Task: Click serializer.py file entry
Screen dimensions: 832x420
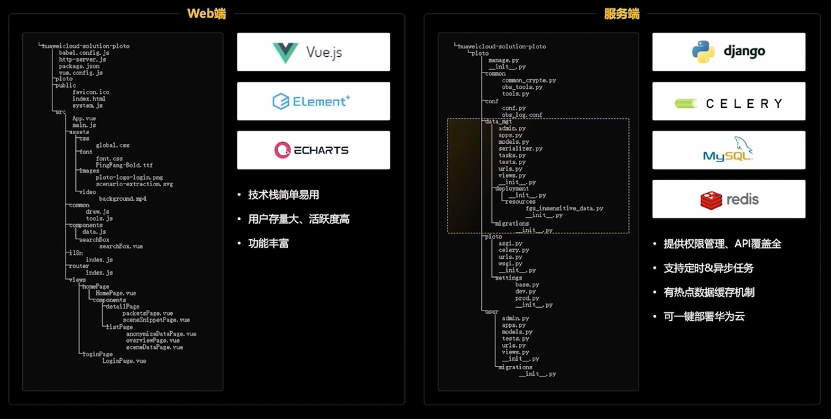Action: 521,149
